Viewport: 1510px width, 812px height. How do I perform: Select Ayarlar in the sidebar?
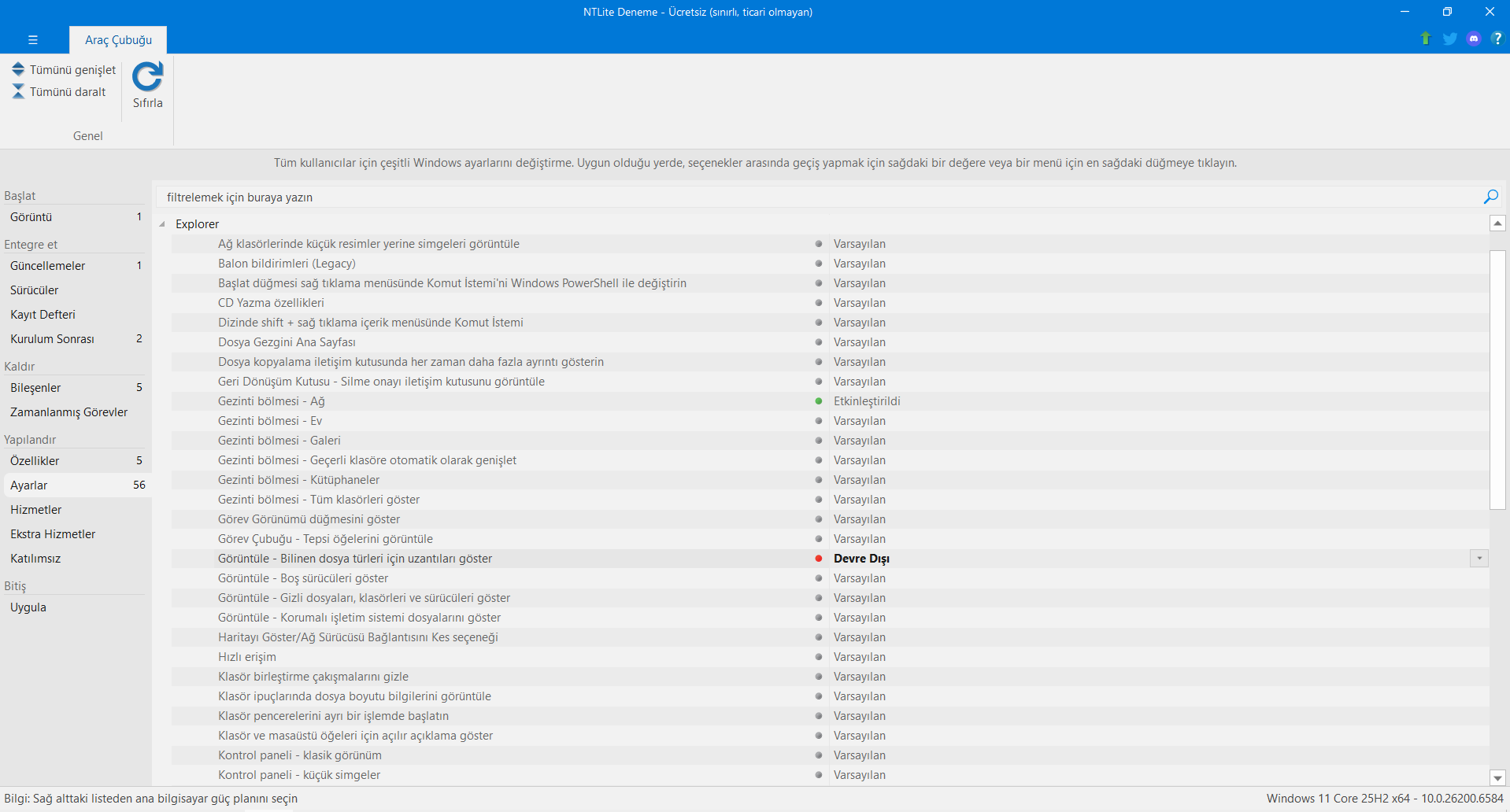point(76,485)
